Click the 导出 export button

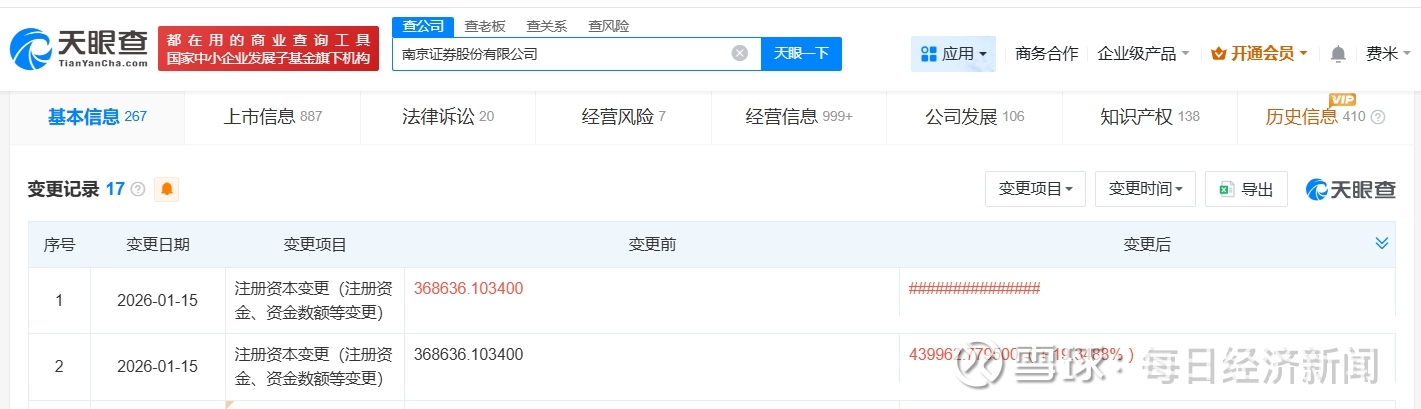pos(1246,189)
